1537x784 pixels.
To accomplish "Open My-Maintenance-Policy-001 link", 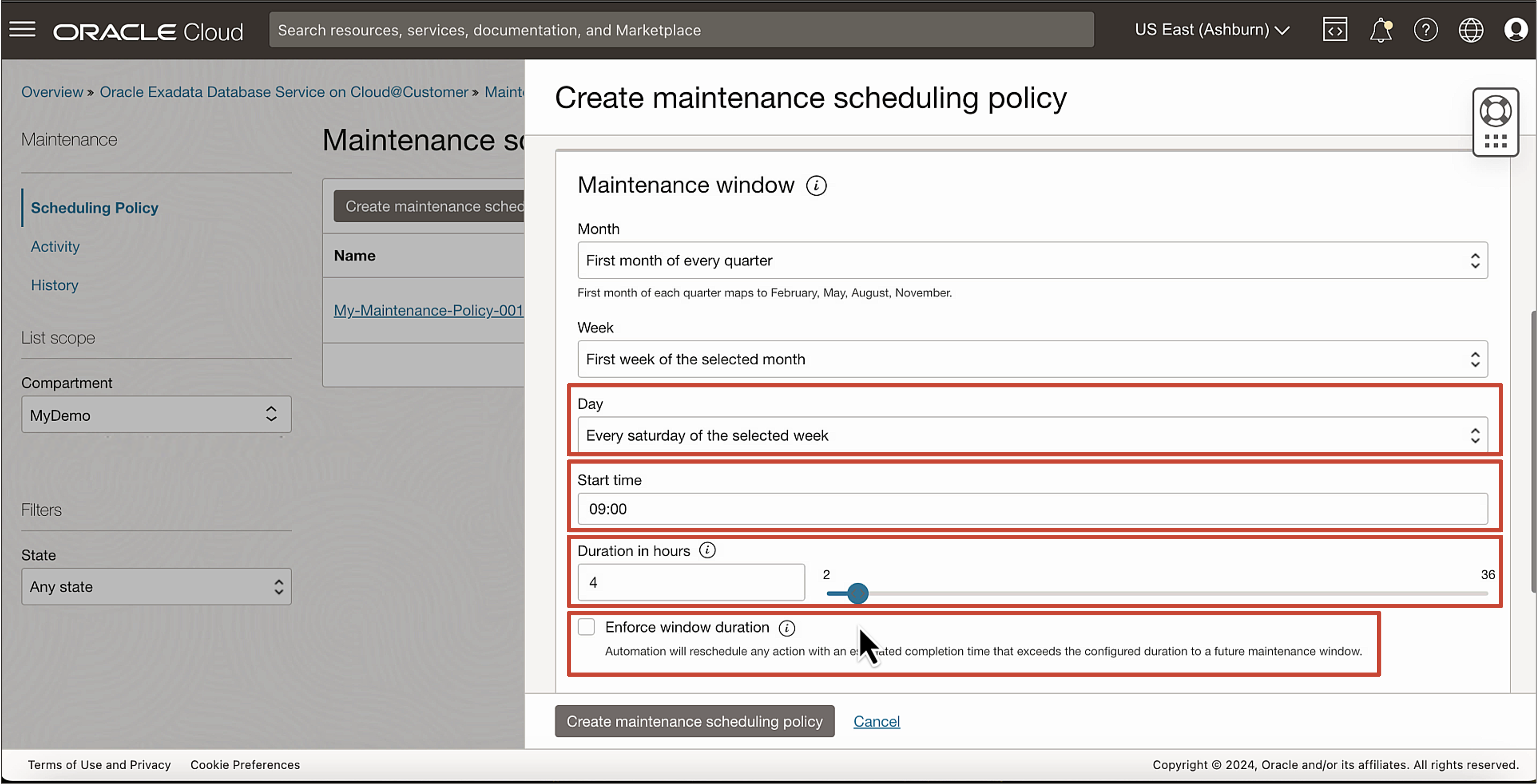I will (x=428, y=310).
